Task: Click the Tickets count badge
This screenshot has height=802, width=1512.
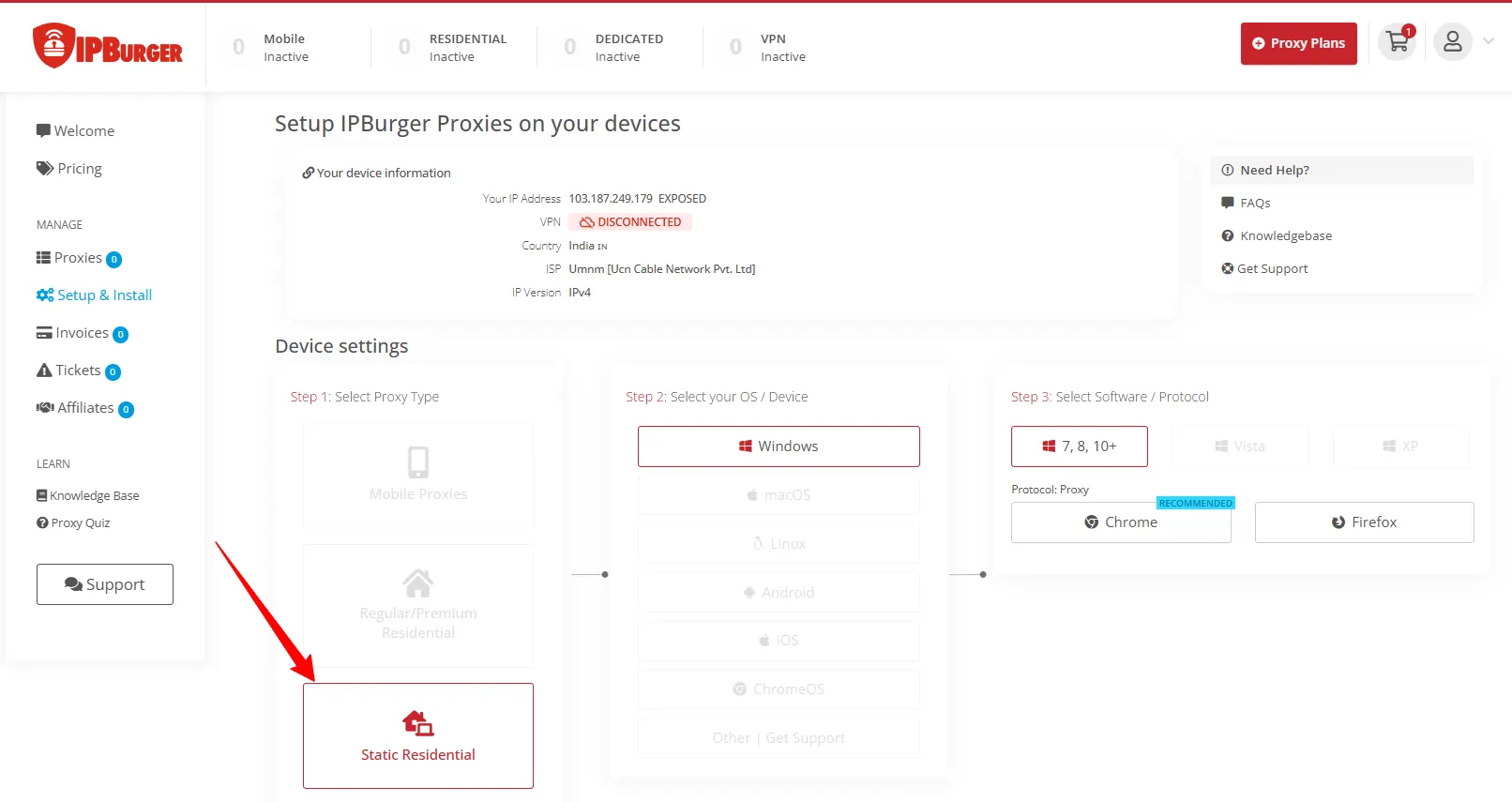Action: [113, 372]
